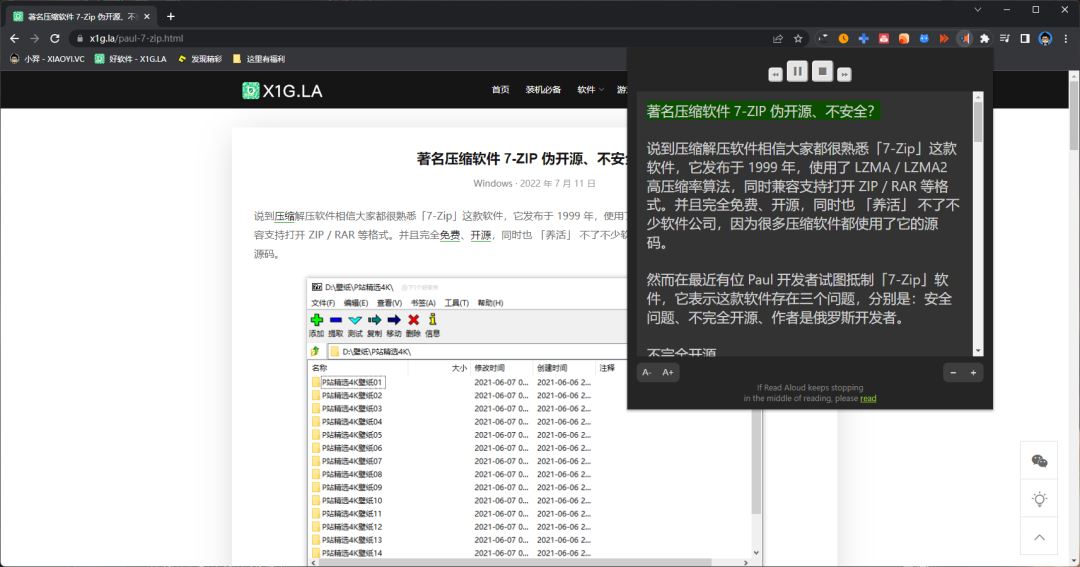
Task: Open the 小羿 - XIAOYI.VC bookmark
Action: coord(48,59)
